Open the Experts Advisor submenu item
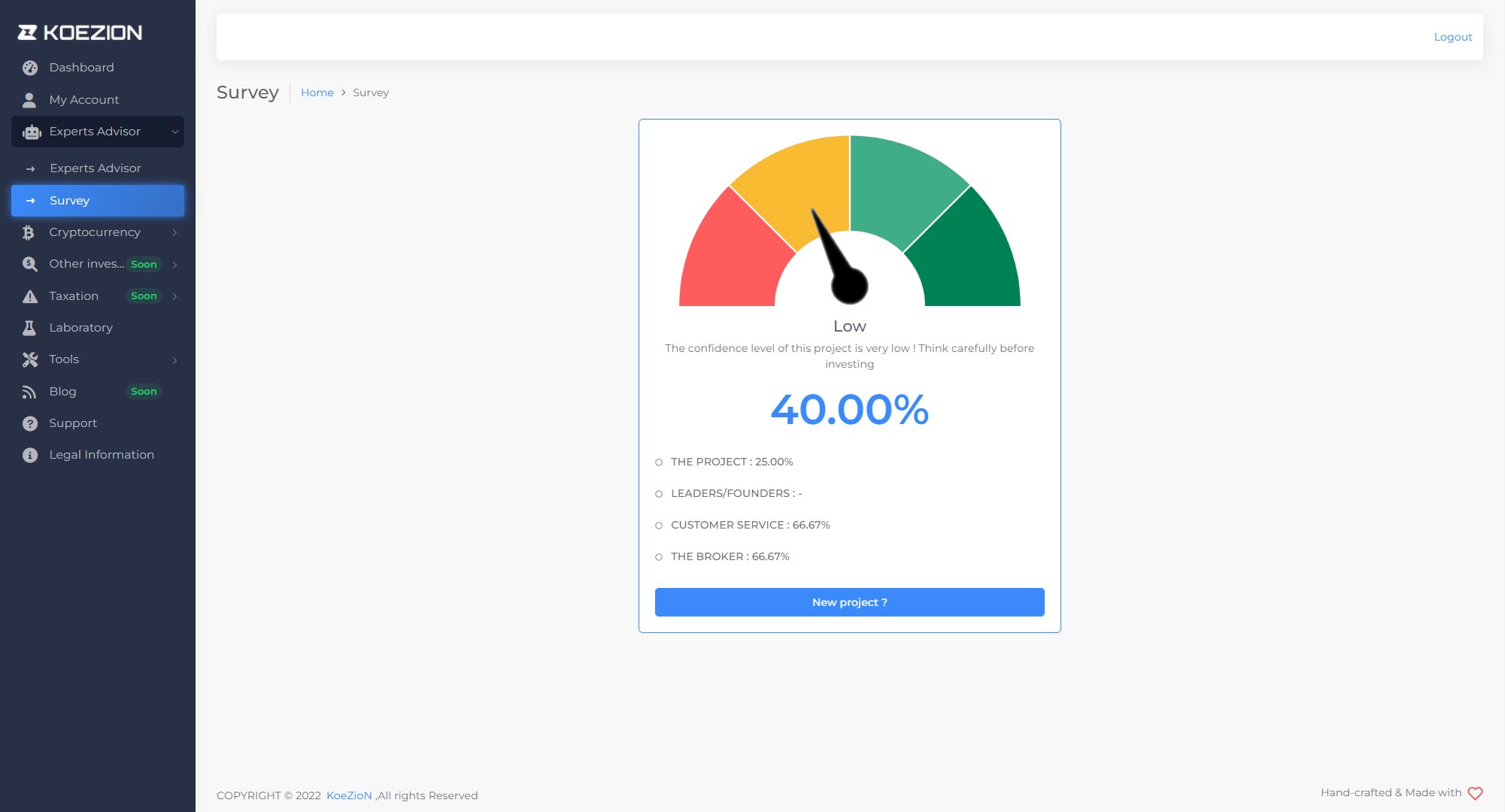The image size is (1505, 812). point(95,168)
